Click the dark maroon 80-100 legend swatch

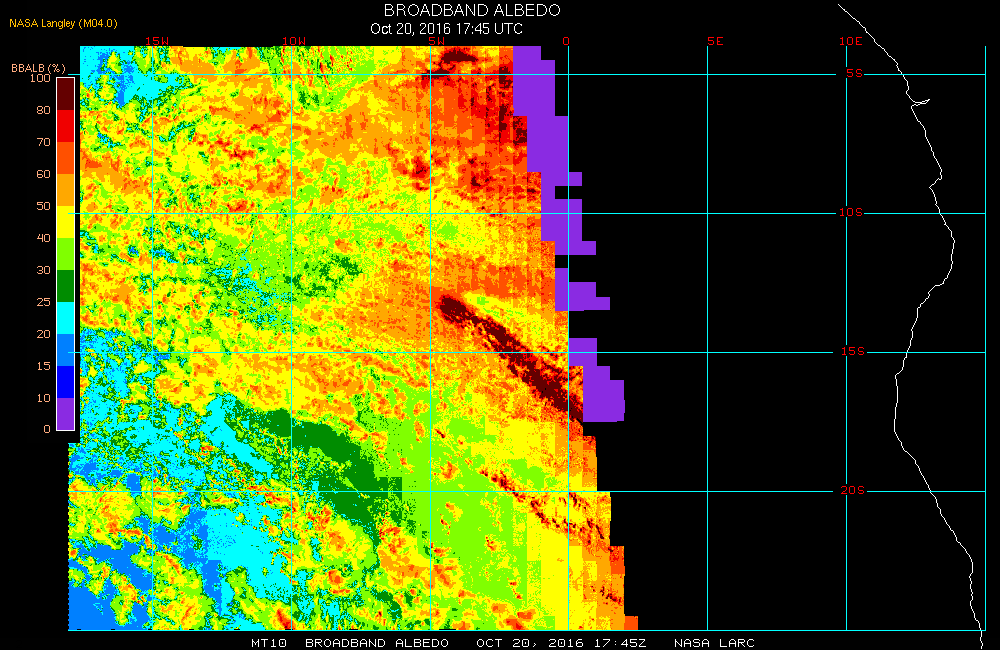(66, 94)
